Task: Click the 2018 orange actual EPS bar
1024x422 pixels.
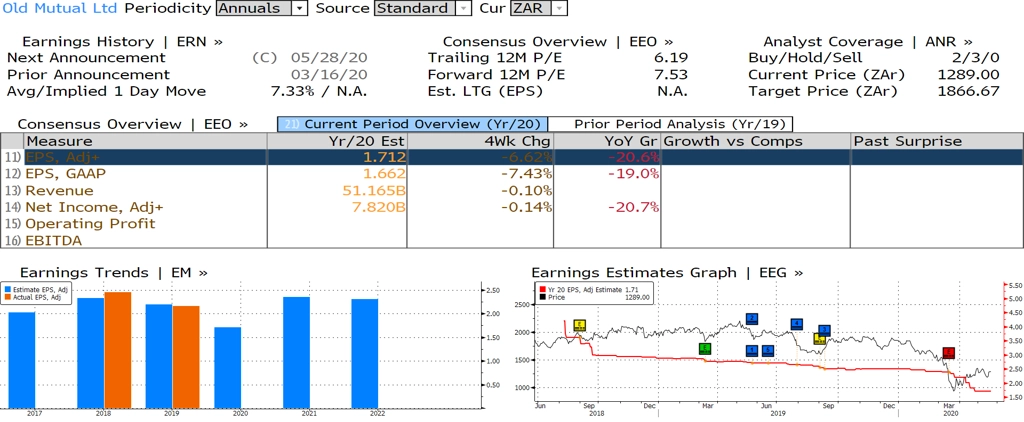Action: [118, 349]
